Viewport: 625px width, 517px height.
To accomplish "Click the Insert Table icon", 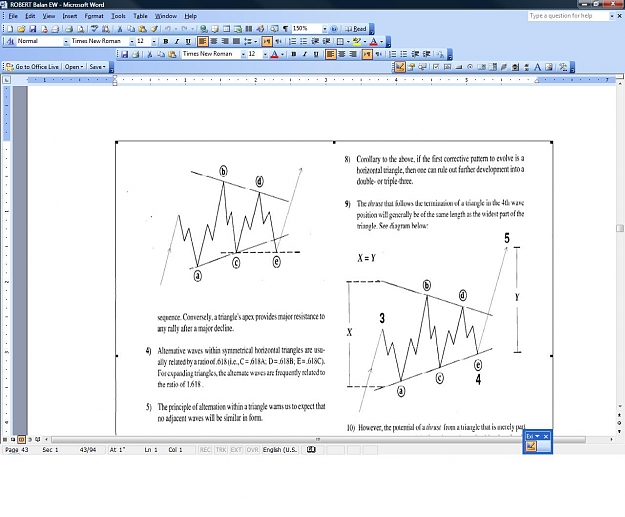I will [x=226, y=29].
